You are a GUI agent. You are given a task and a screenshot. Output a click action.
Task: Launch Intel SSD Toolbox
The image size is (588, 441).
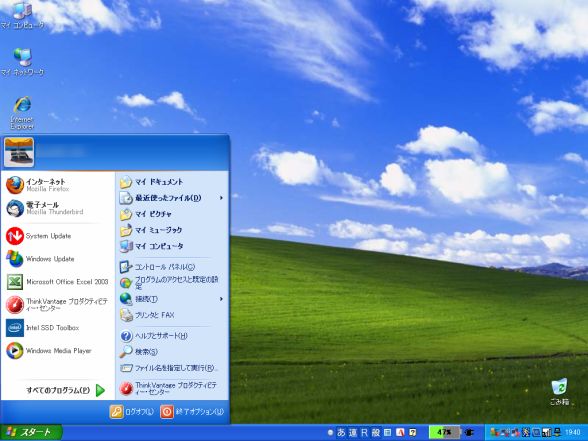[x=57, y=328]
